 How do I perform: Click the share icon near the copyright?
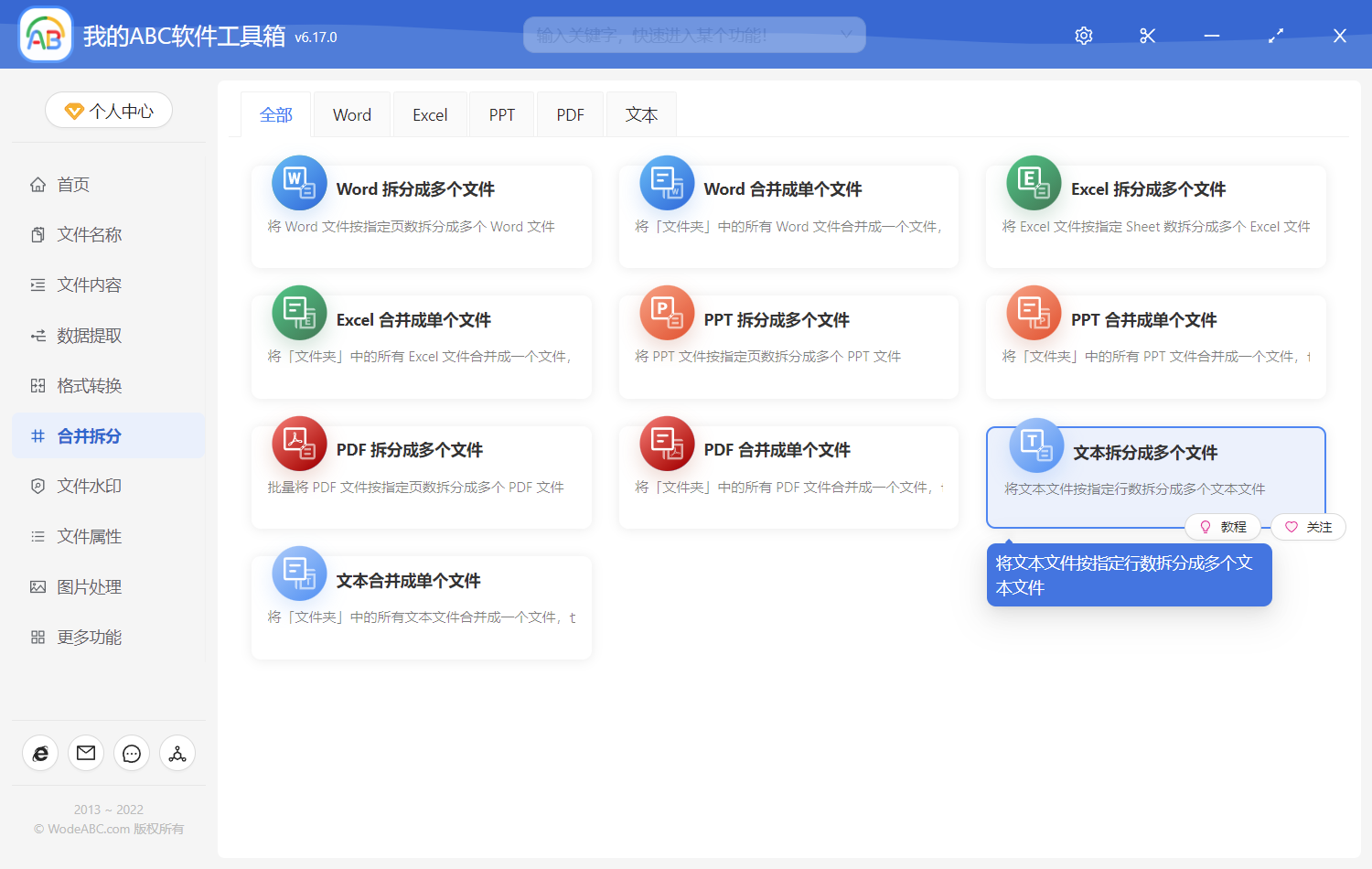pos(177,753)
